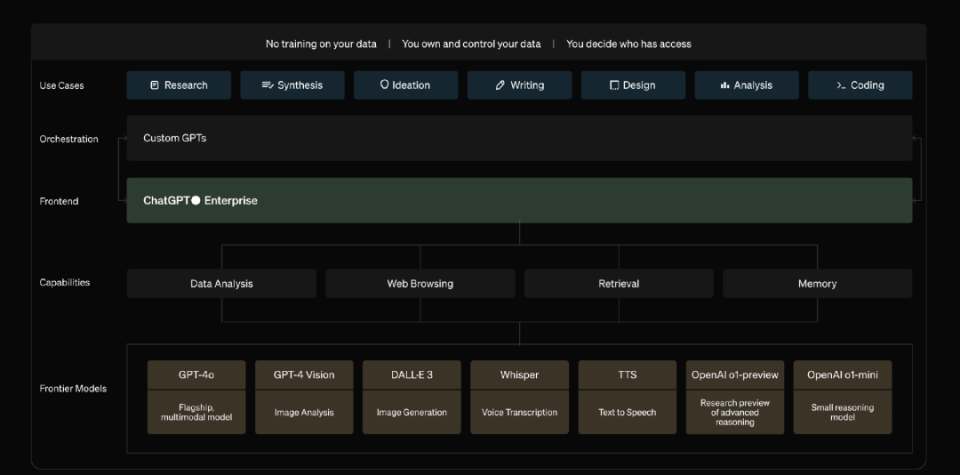Click the 'Use Cases' row label

point(62,86)
